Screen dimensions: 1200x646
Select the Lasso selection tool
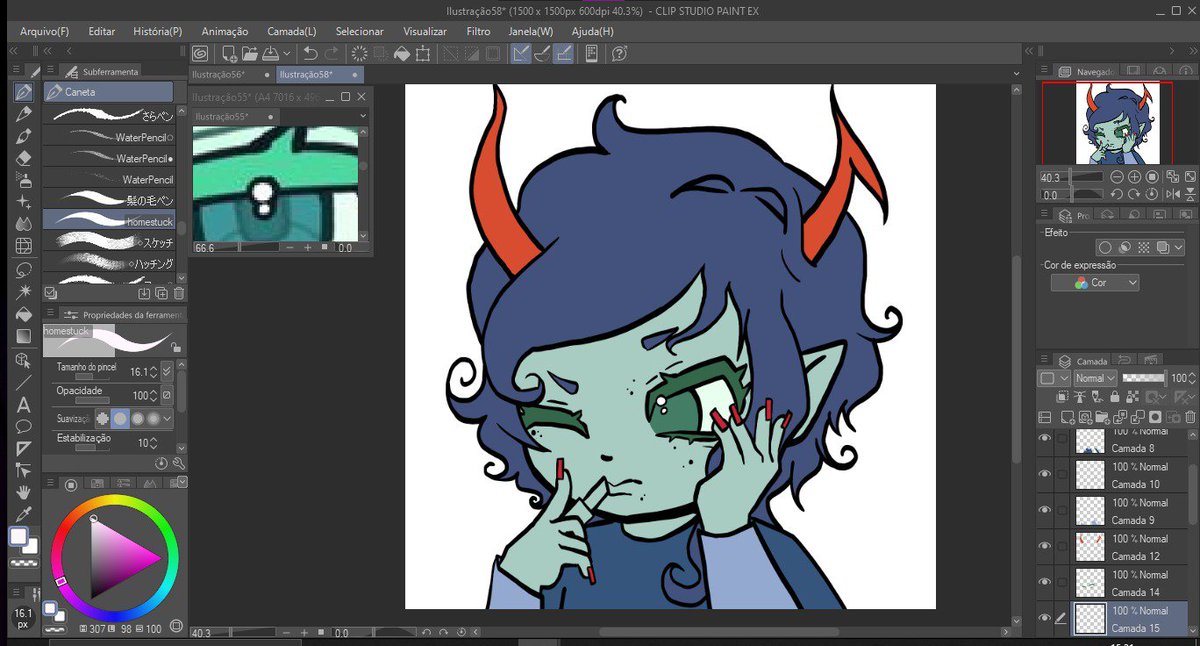point(23,270)
